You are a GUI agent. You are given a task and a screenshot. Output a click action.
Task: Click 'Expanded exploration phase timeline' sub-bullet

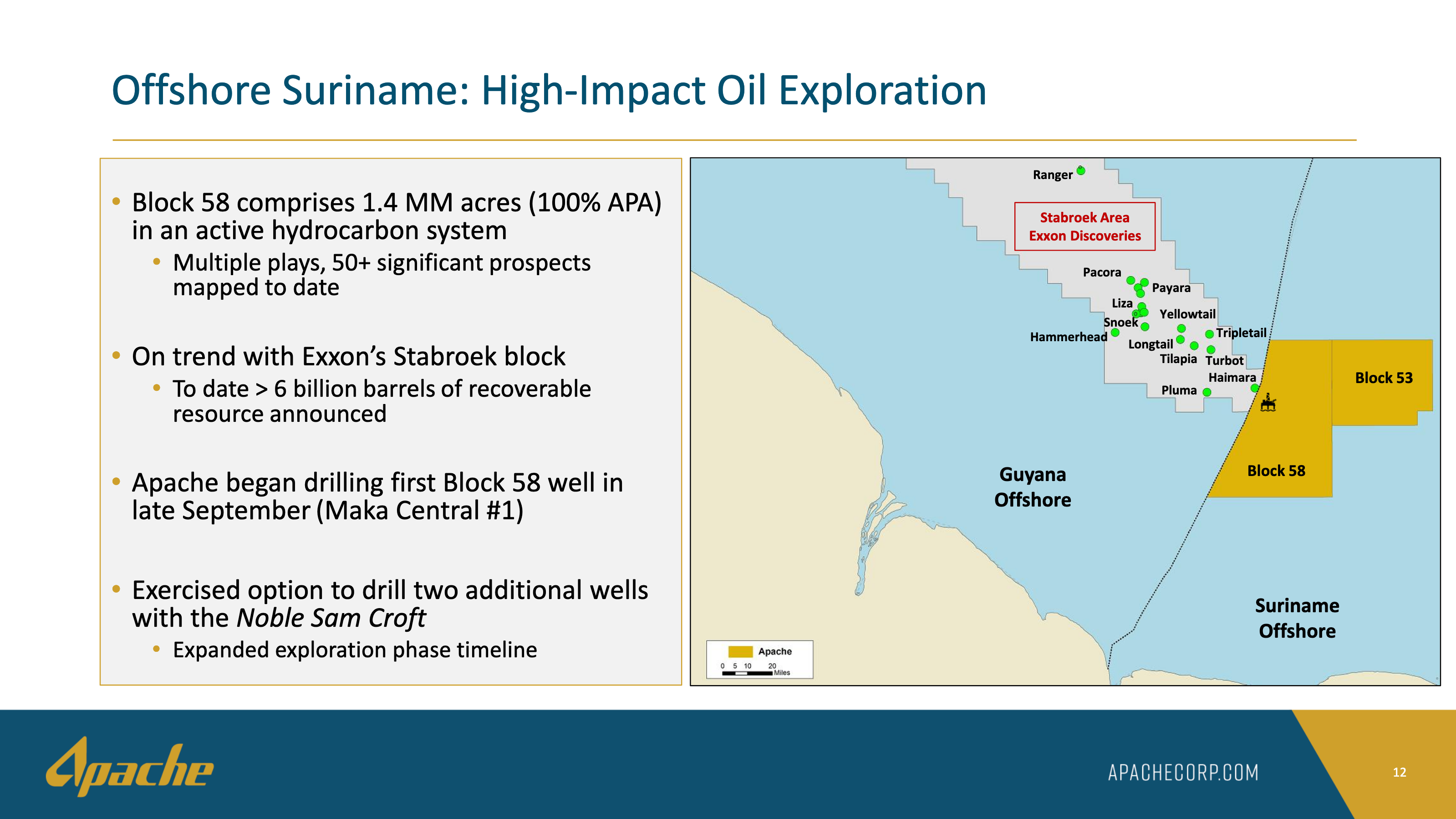pos(354,650)
